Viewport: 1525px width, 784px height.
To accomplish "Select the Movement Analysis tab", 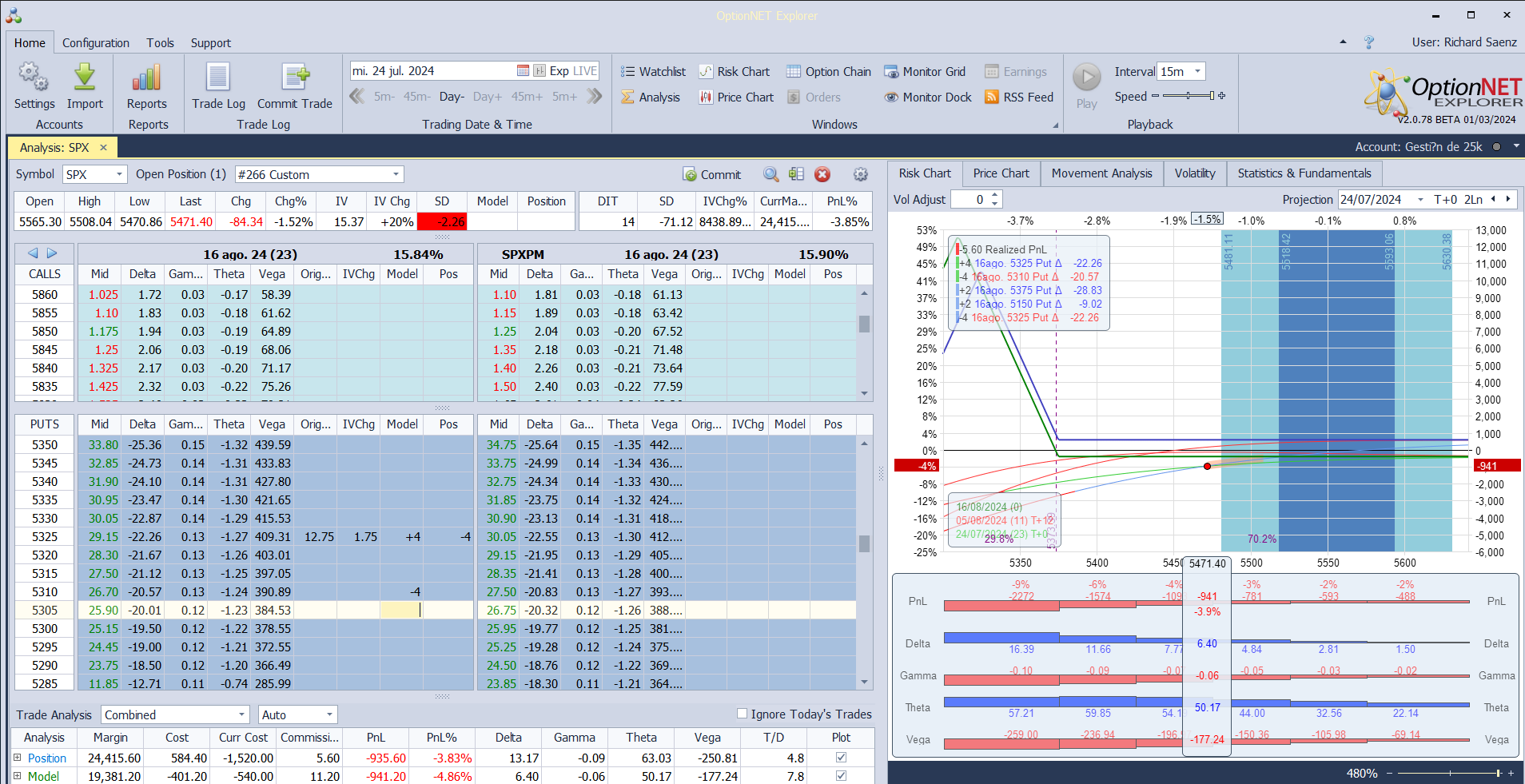I will pos(1101,173).
